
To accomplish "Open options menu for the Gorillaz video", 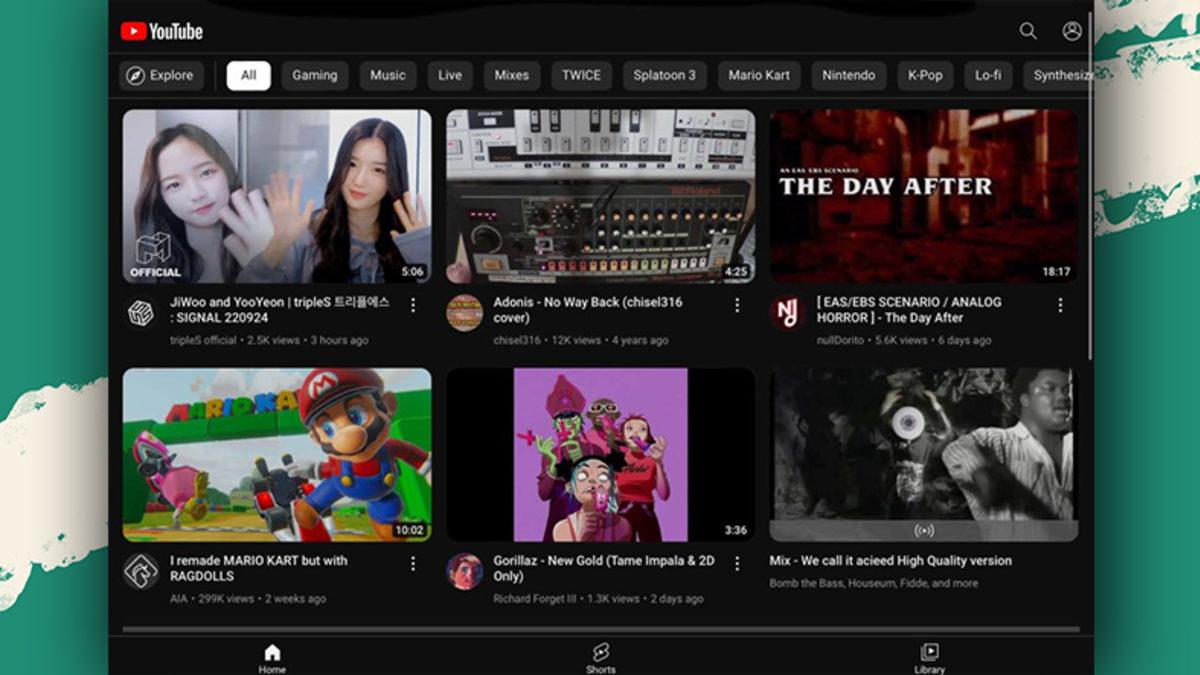I will click(735, 563).
